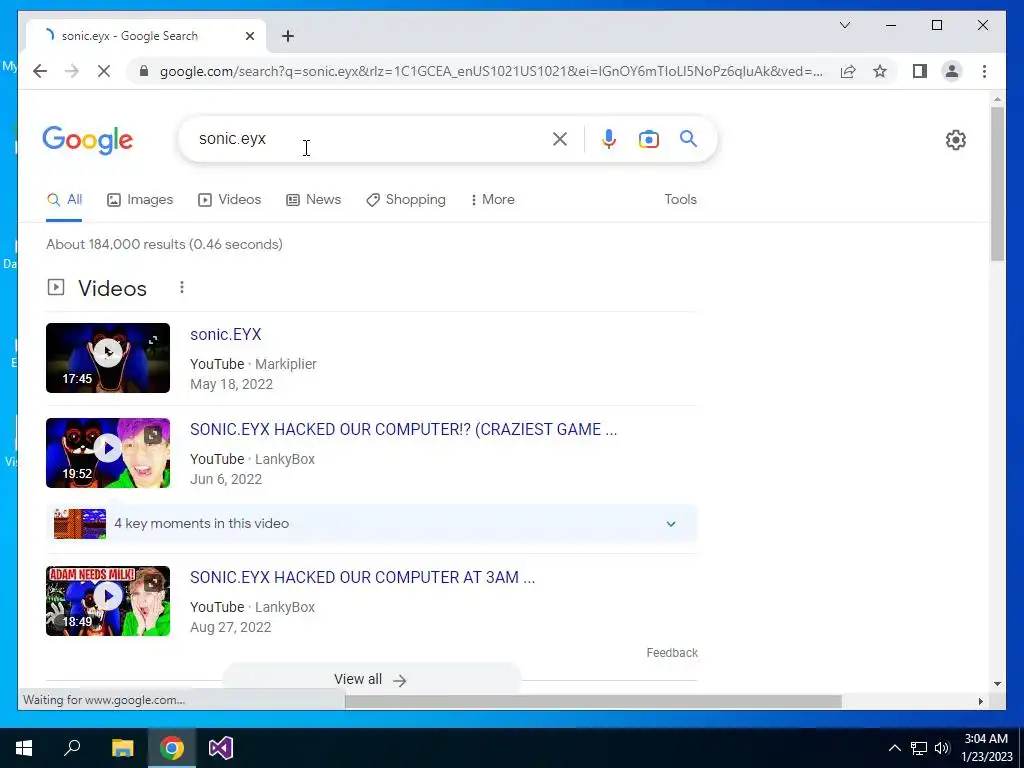View site information via the lock icon
The image size is (1024, 768).
click(144, 71)
